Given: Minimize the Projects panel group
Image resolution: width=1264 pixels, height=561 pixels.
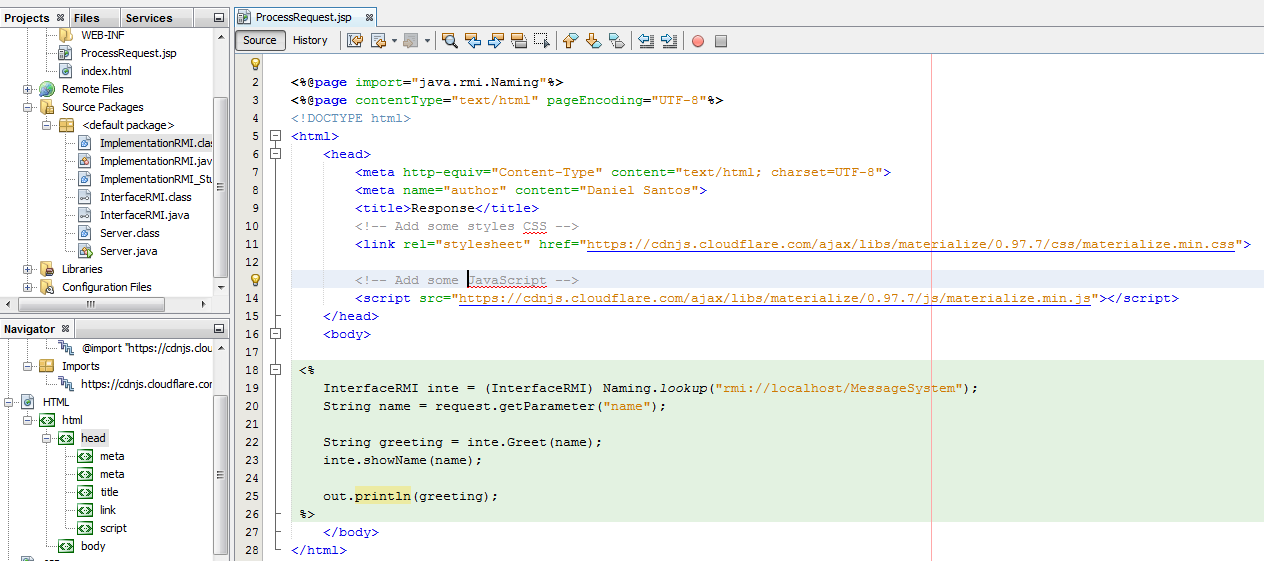Looking at the screenshot, I should [x=219, y=18].
